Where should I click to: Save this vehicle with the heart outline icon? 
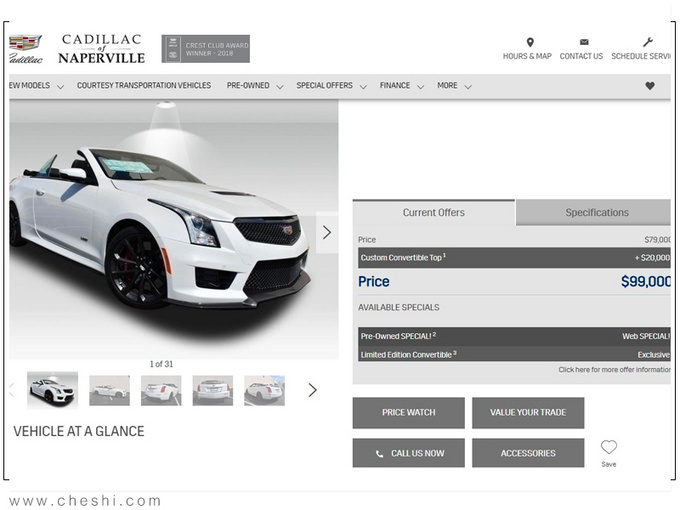pyautogui.click(x=609, y=447)
